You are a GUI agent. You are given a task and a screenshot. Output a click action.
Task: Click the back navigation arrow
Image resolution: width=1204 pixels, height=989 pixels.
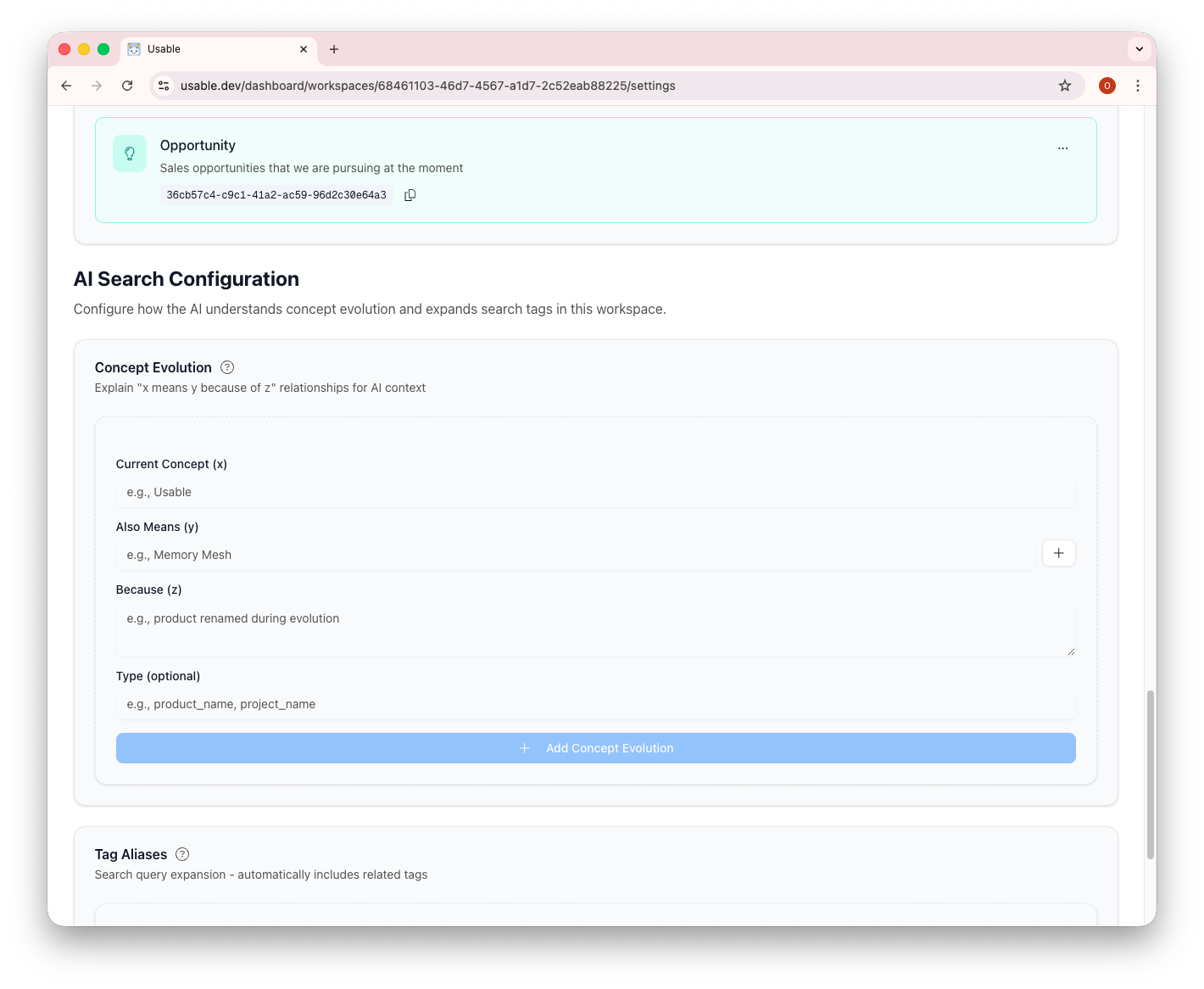point(66,86)
